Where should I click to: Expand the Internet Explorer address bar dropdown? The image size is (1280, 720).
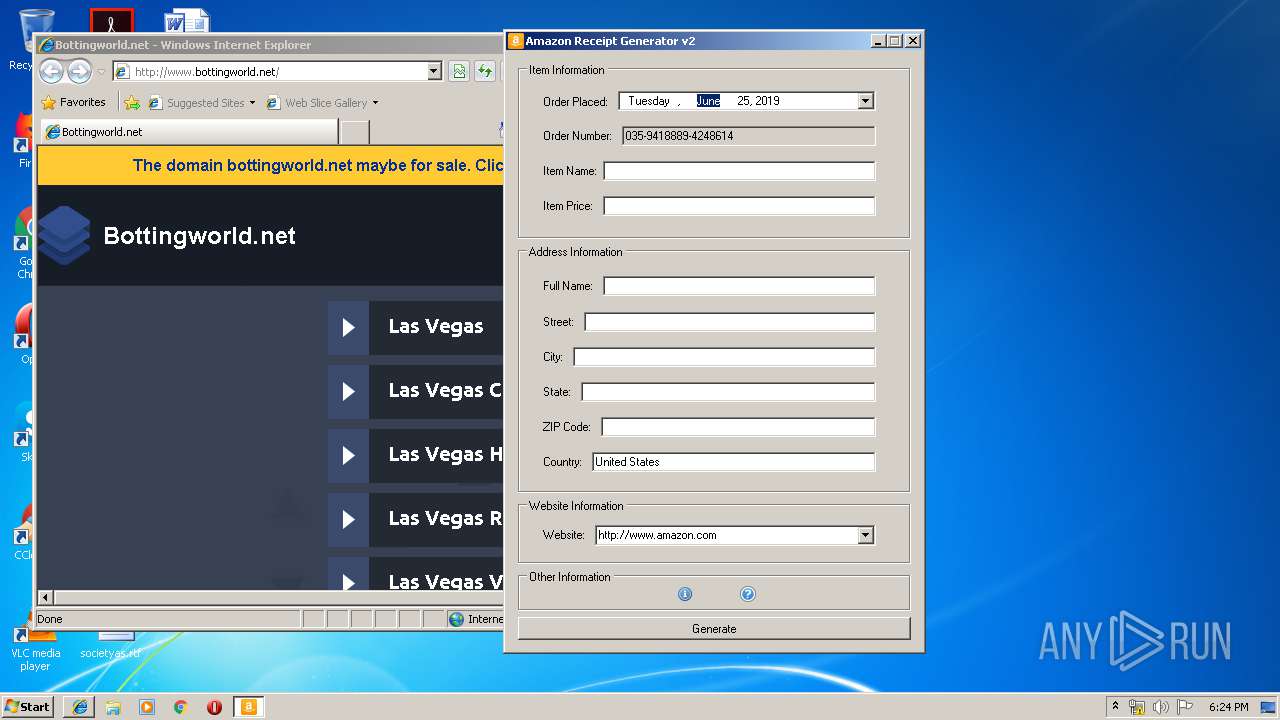click(434, 71)
